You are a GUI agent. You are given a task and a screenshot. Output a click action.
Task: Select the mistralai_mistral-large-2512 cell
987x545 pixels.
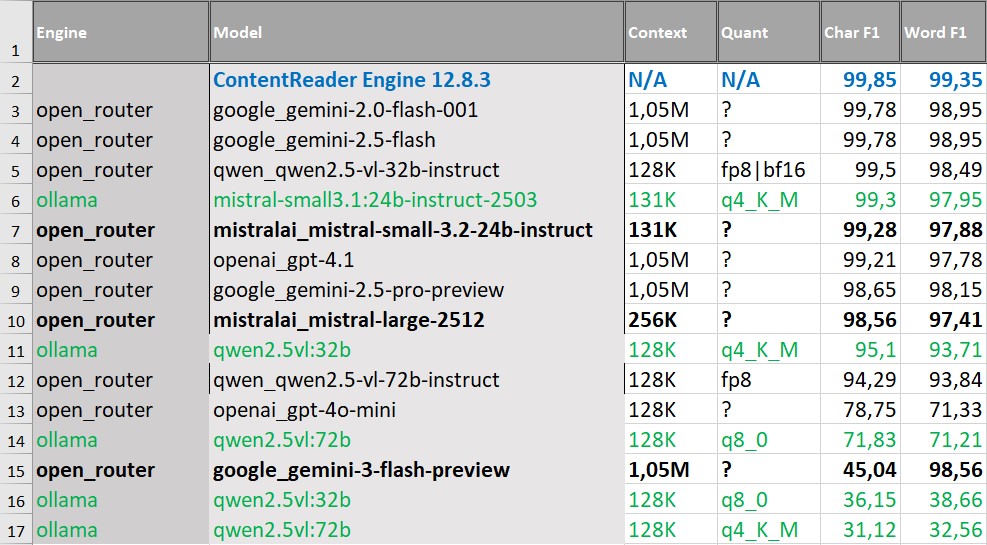(417, 320)
